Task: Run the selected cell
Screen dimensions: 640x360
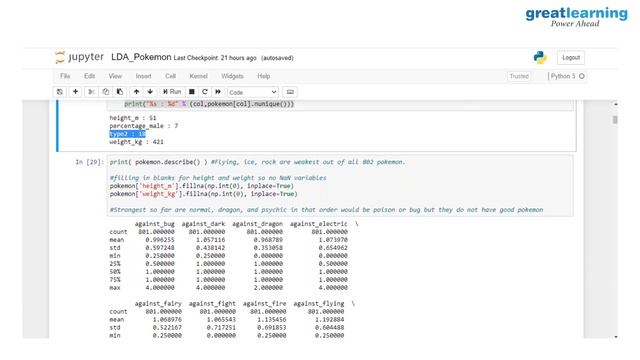Action: (x=172, y=92)
